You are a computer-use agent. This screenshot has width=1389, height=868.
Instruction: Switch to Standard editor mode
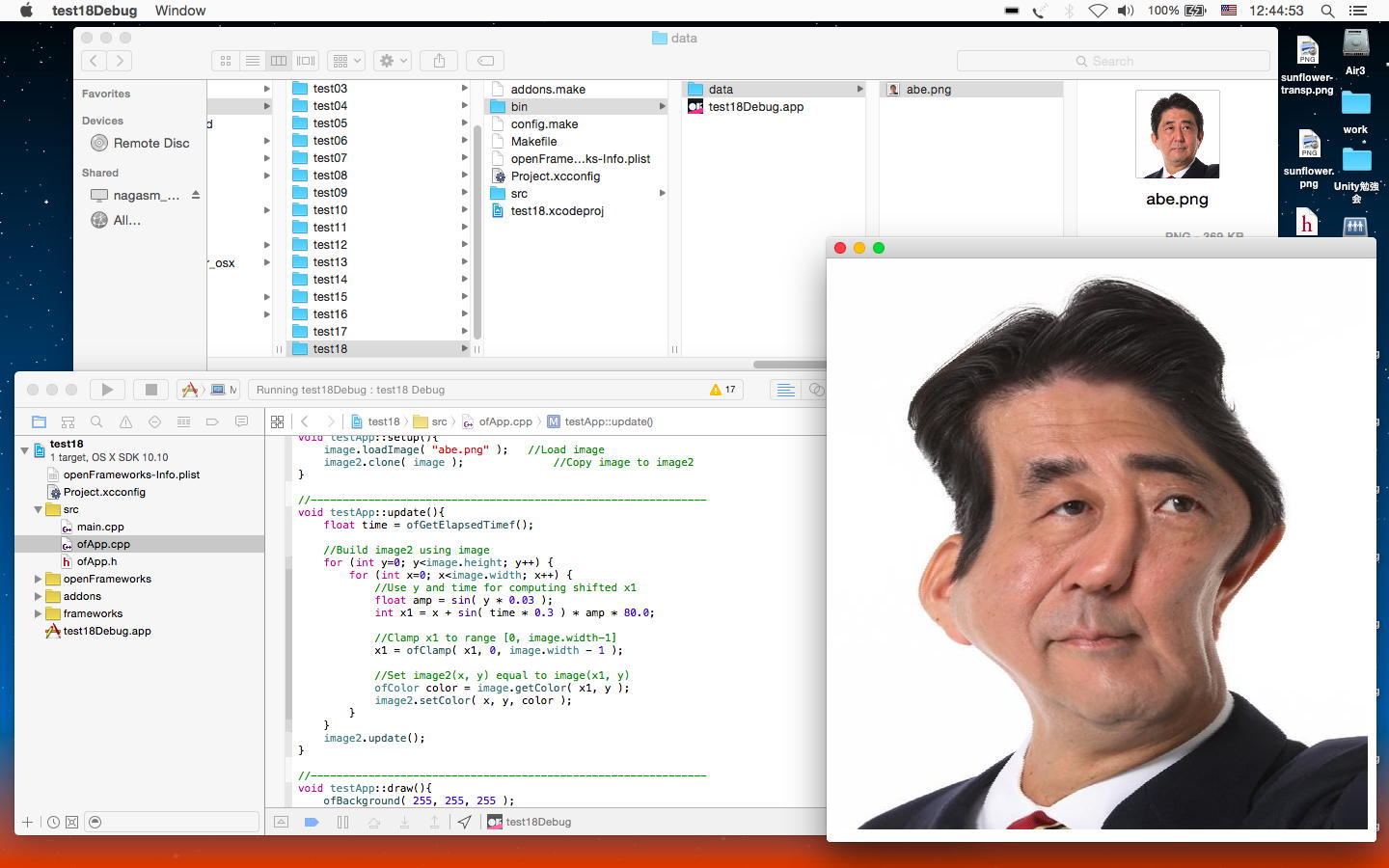tap(785, 390)
